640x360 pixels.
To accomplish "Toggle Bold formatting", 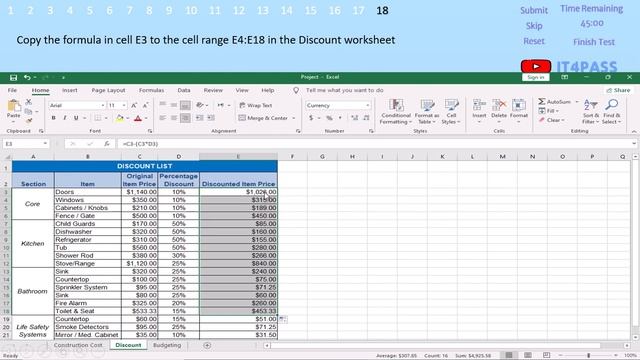I will click(53, 118).
